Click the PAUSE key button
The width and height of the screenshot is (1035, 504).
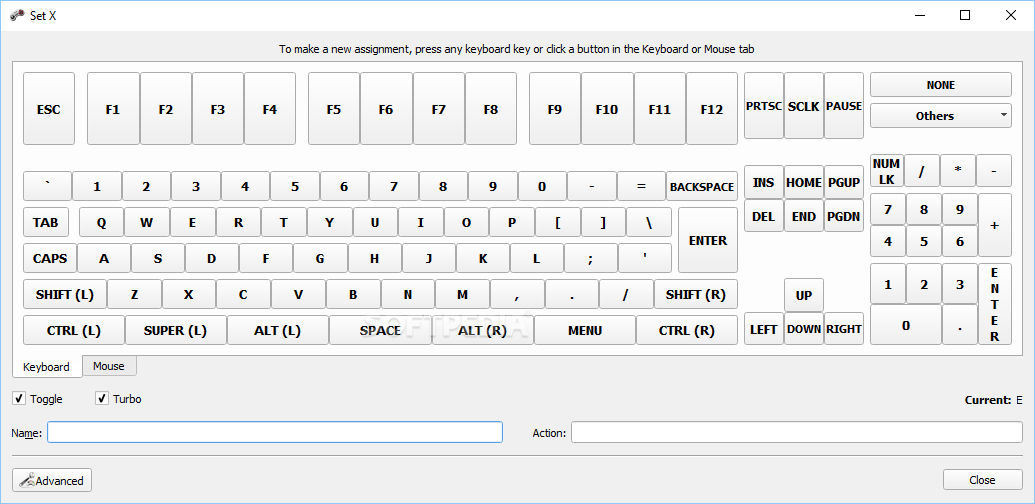(x=844, y=106)
